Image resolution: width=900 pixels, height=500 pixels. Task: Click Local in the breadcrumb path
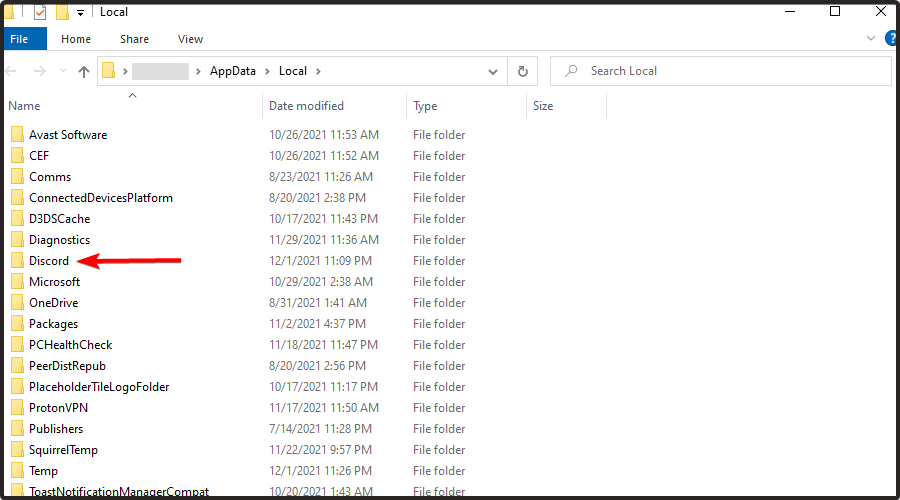pyautogui.click(x=293, y=71)
